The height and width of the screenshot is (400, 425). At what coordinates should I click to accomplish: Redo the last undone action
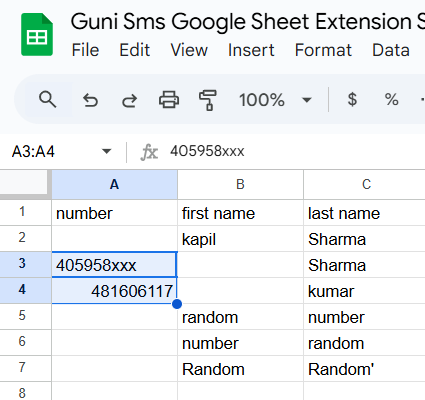pyautogui.click(x=129, y=100)
